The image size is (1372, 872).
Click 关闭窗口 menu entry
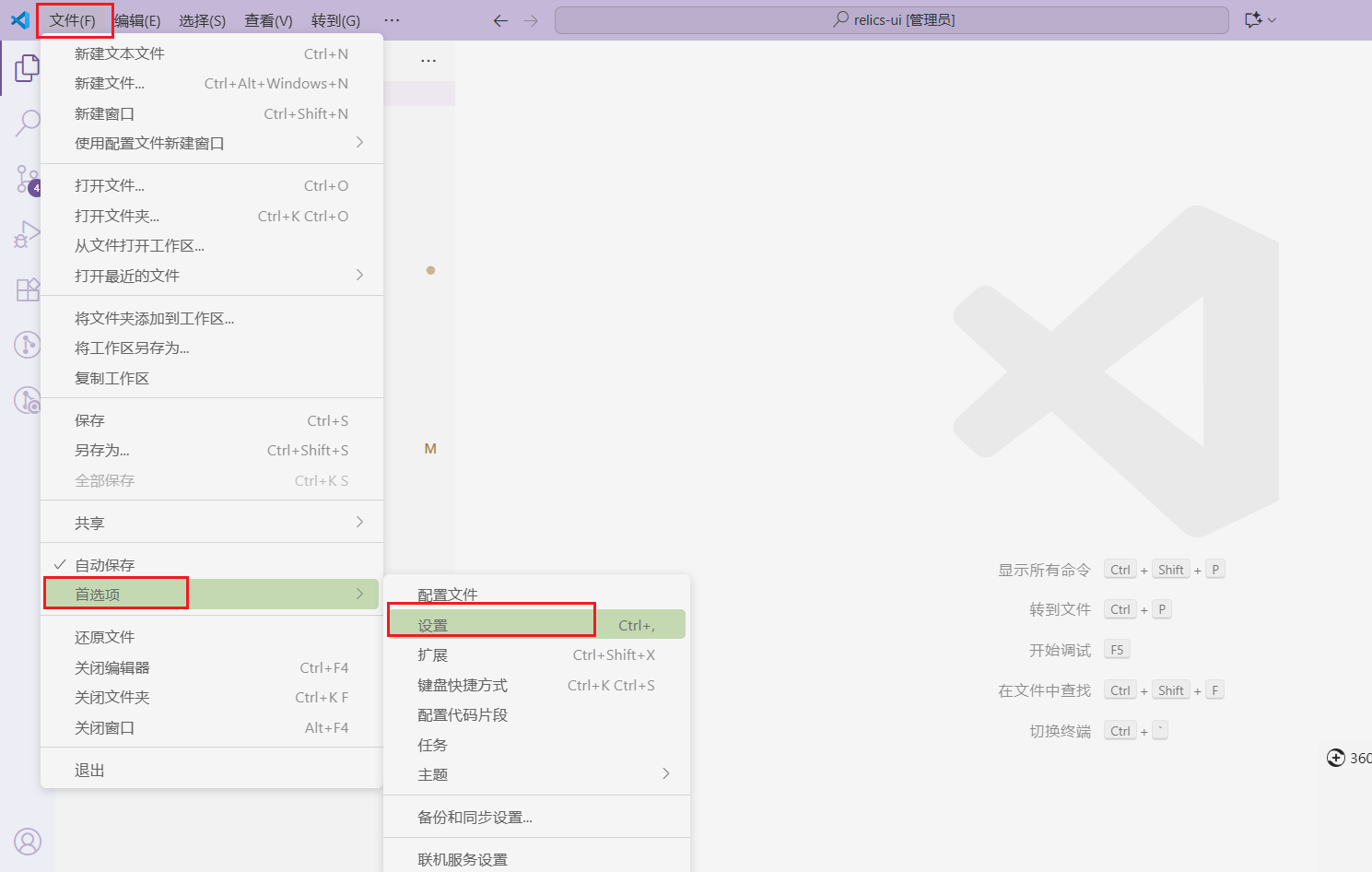coord(212,727)
